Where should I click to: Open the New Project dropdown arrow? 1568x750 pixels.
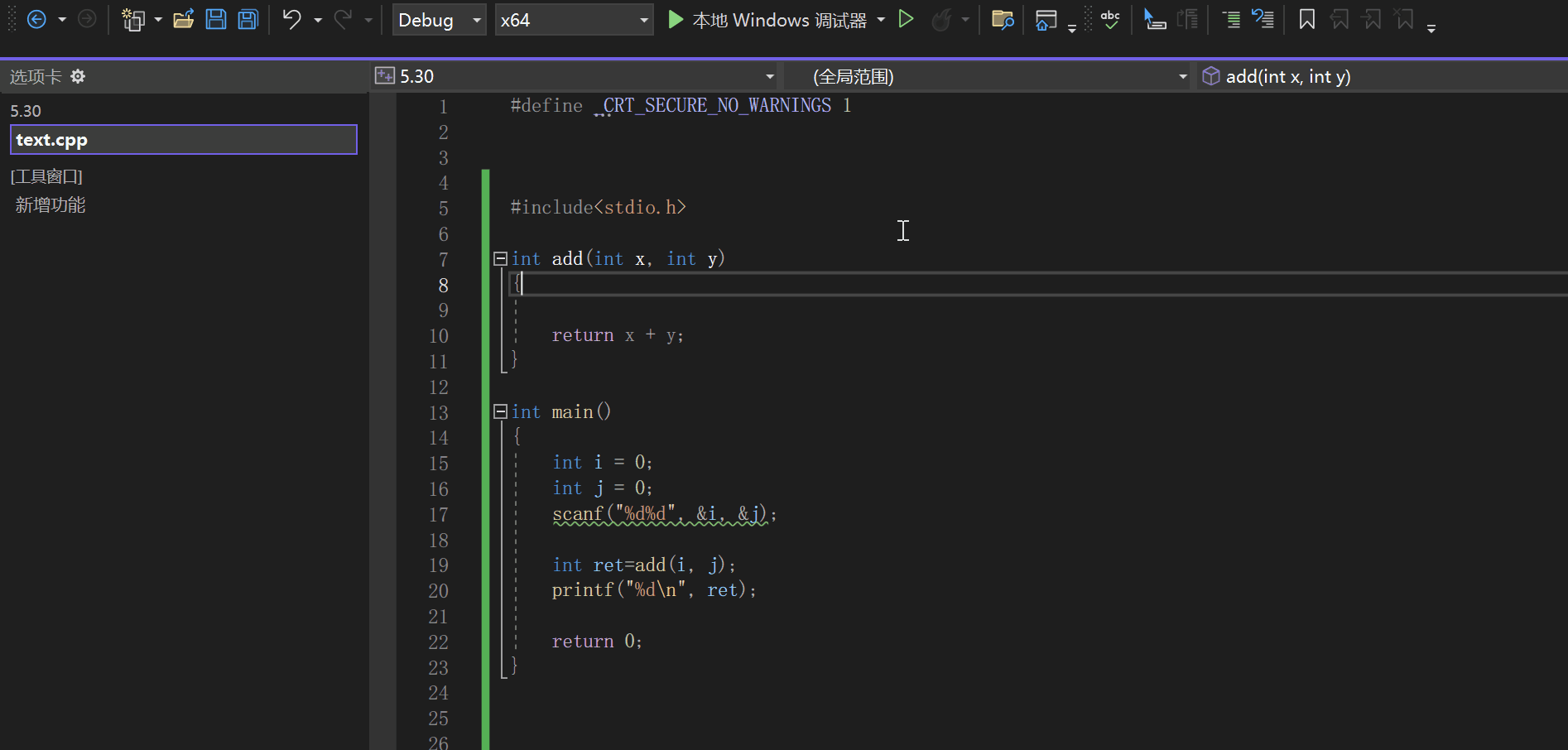point(158,20)
